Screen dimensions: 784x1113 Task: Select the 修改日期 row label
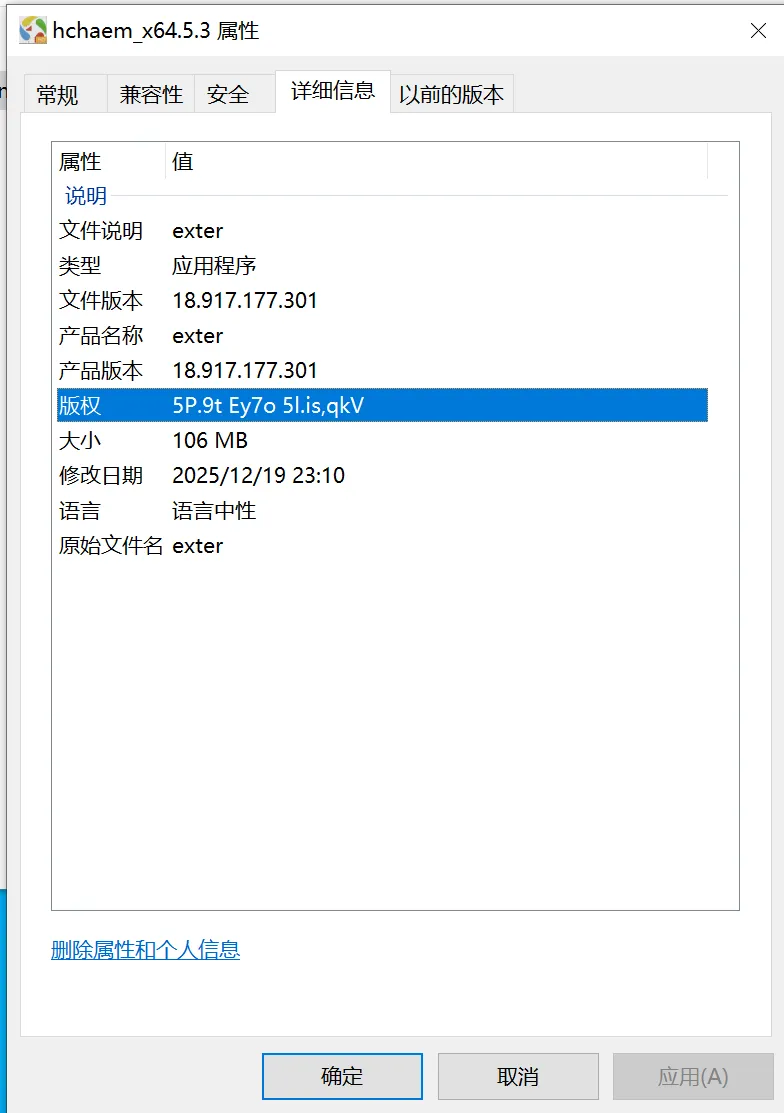[x=101, y=476]
